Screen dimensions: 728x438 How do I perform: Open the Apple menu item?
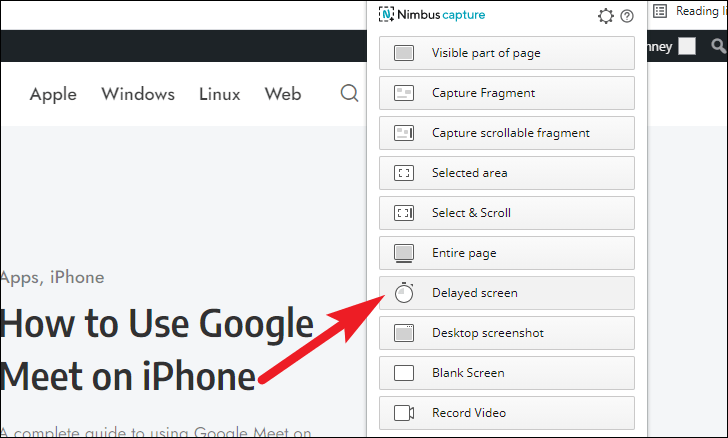click(x=53, y=94)
